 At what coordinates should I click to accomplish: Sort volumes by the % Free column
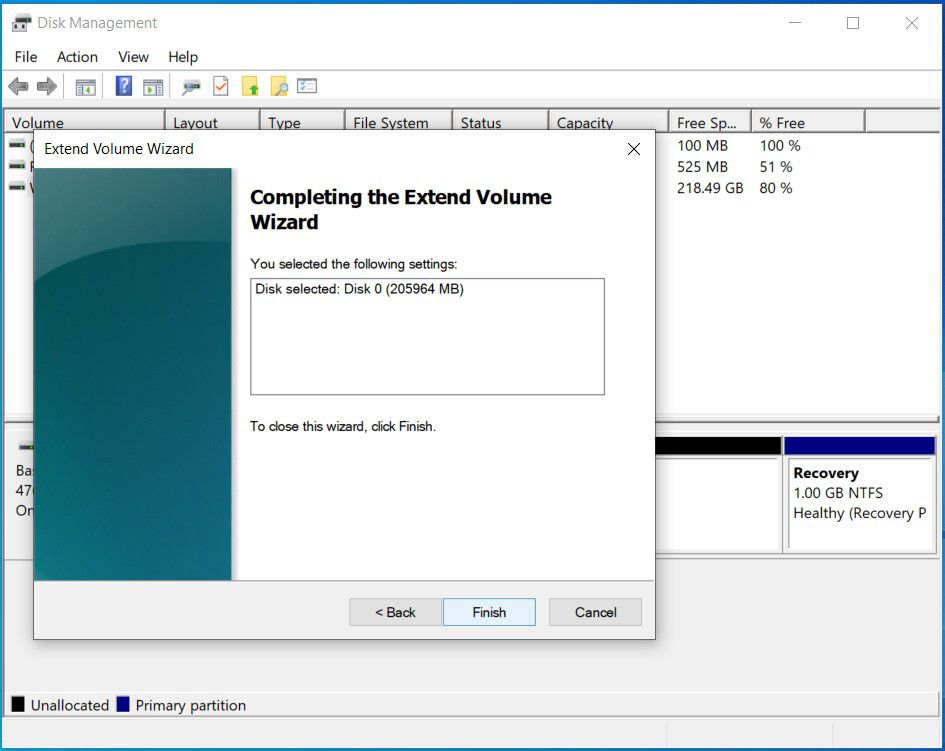tap(806, 123)
